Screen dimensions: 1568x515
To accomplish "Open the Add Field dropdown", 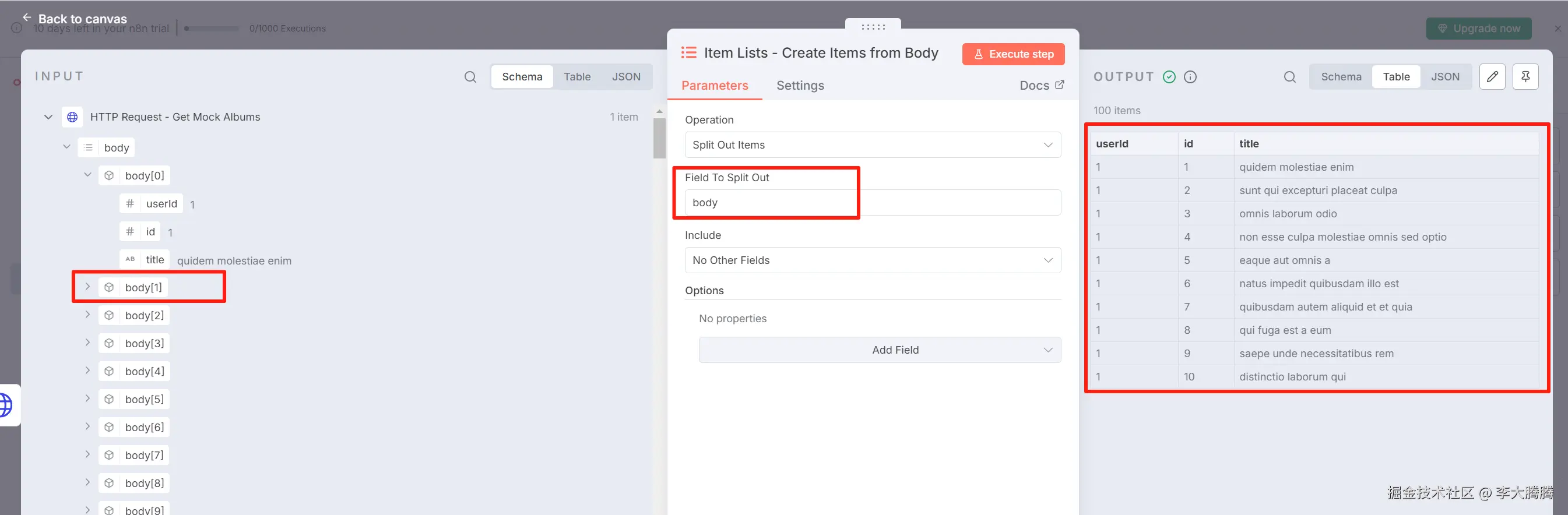I will (880, 350).
